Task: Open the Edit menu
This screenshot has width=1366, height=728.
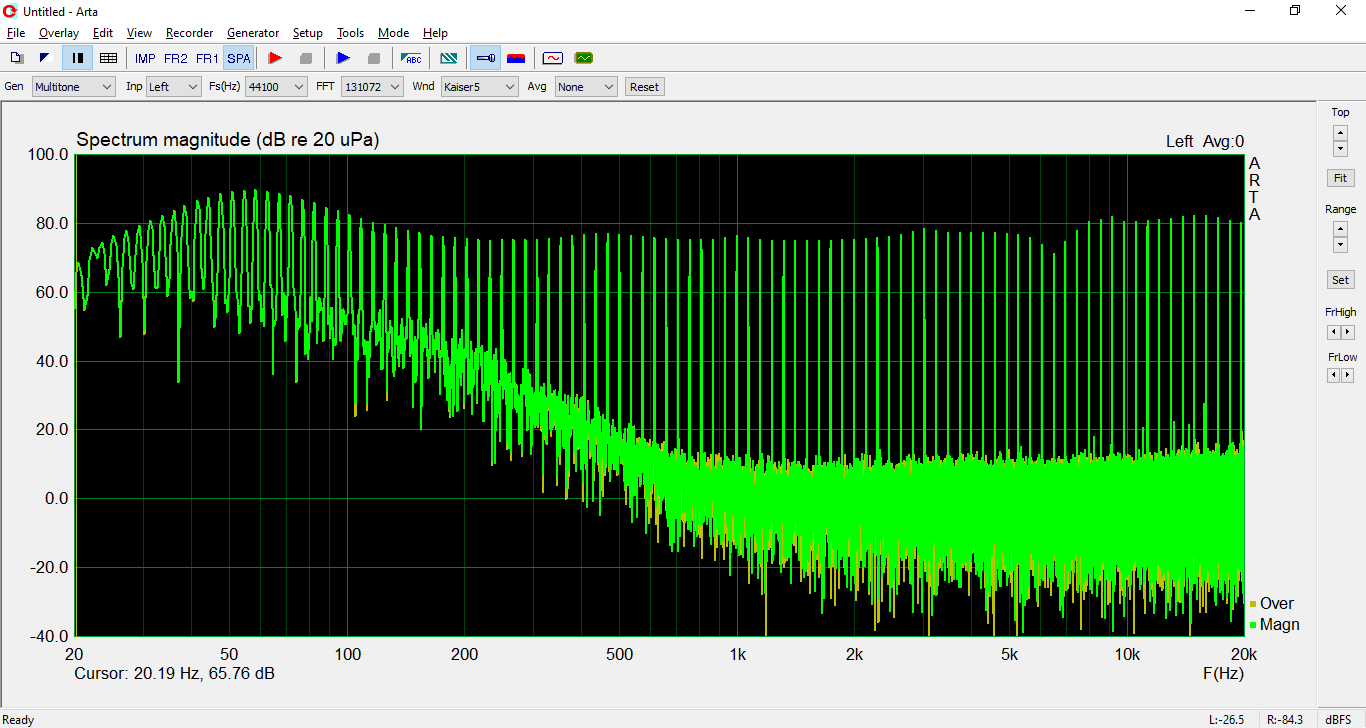Action: coord(103,33)
